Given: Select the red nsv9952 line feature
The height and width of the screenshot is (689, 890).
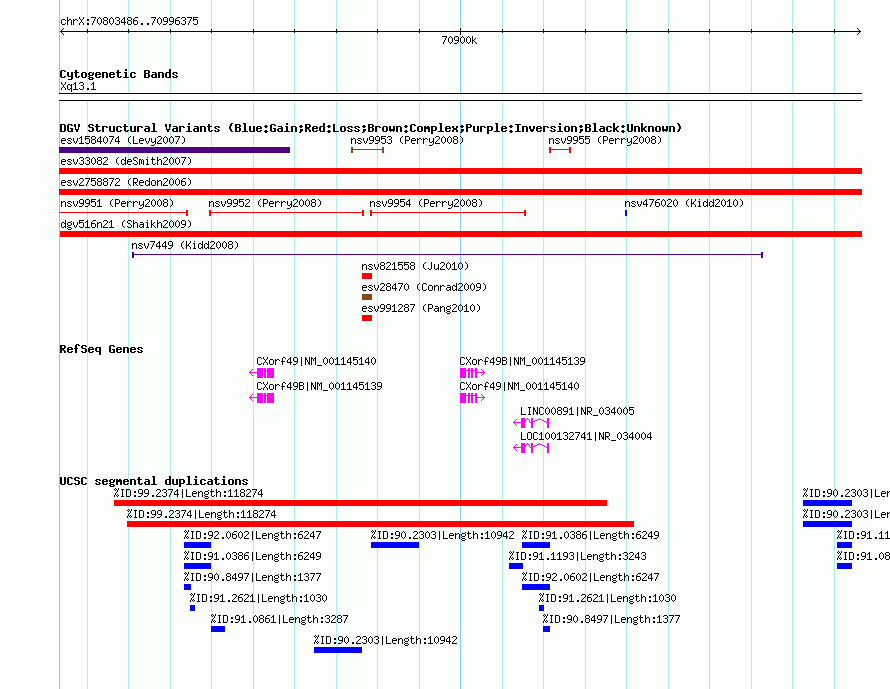Looking at the screenshot, I should tap(287, 213).
